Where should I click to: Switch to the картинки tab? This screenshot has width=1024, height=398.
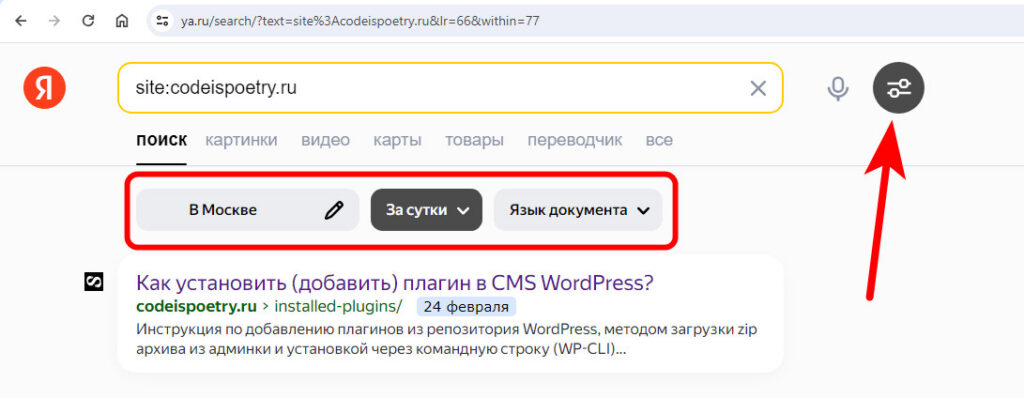tap(241, 140)
